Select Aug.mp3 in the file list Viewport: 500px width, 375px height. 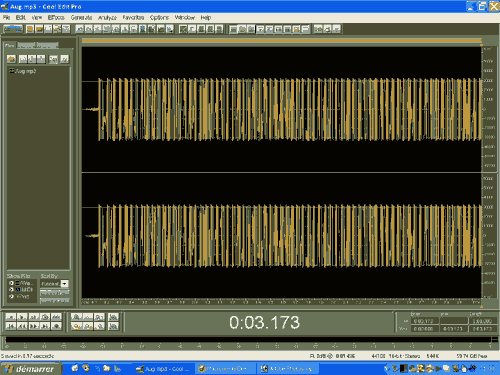click(23, 71)
